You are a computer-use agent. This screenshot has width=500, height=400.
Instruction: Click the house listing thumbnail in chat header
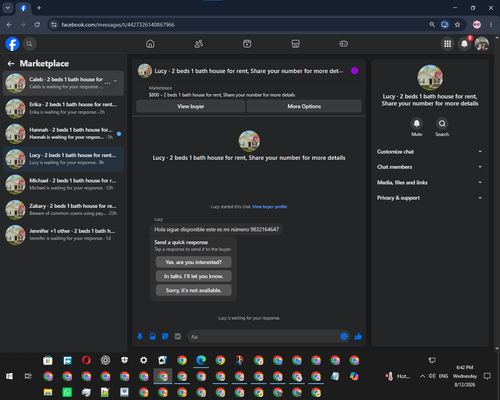coord(145,71)
